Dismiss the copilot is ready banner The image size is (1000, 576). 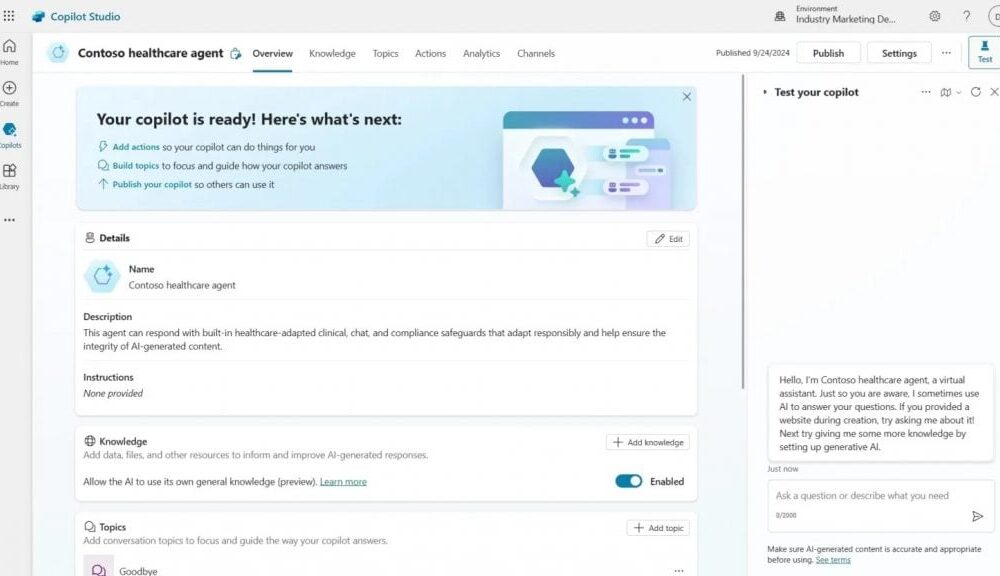[x=687, y=97]
